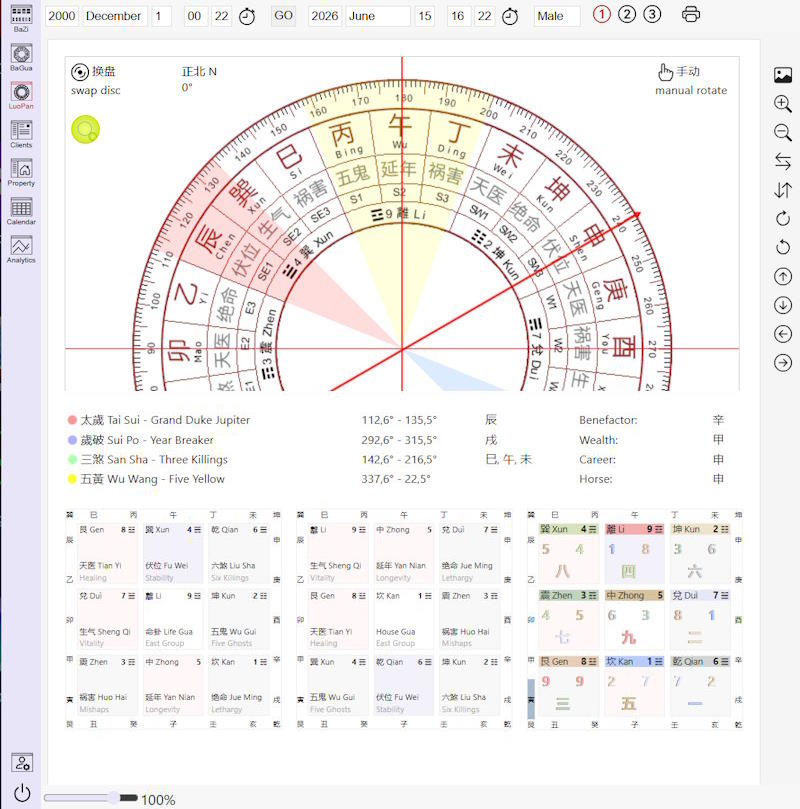Click the horizontal flip arrows icon
This screenshot has height=809, width=800.
coord(782,161)
